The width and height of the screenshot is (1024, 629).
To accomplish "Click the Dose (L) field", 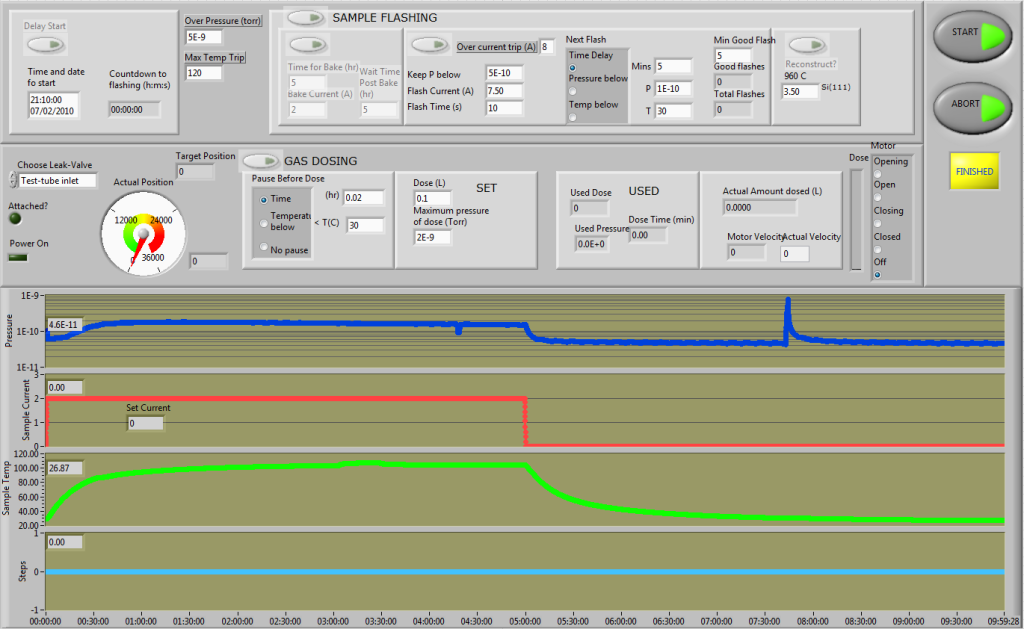I will pyautogui.click(x=432, y=198).
